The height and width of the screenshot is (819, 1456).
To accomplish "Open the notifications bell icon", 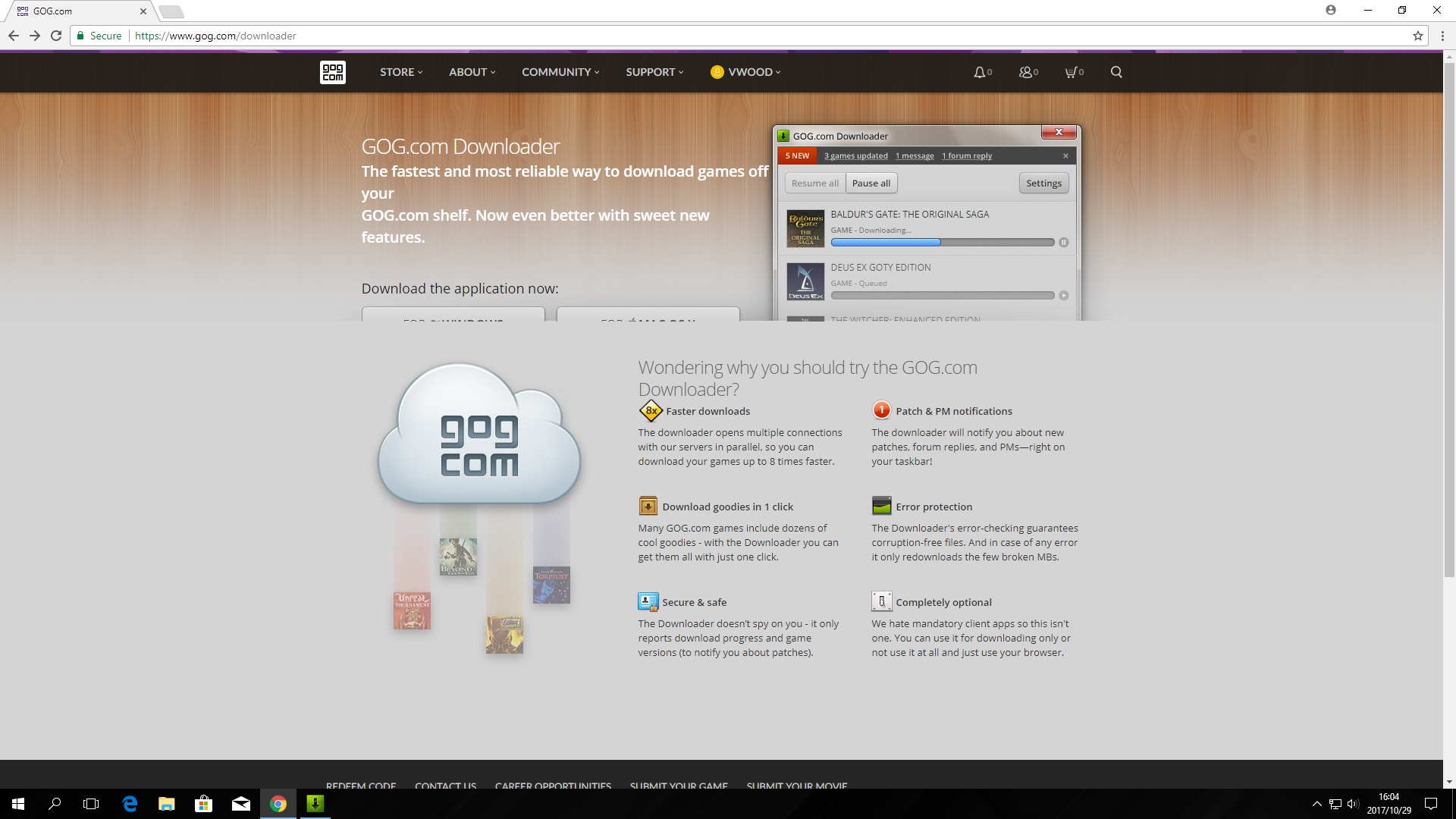I will tap(983, 72).
